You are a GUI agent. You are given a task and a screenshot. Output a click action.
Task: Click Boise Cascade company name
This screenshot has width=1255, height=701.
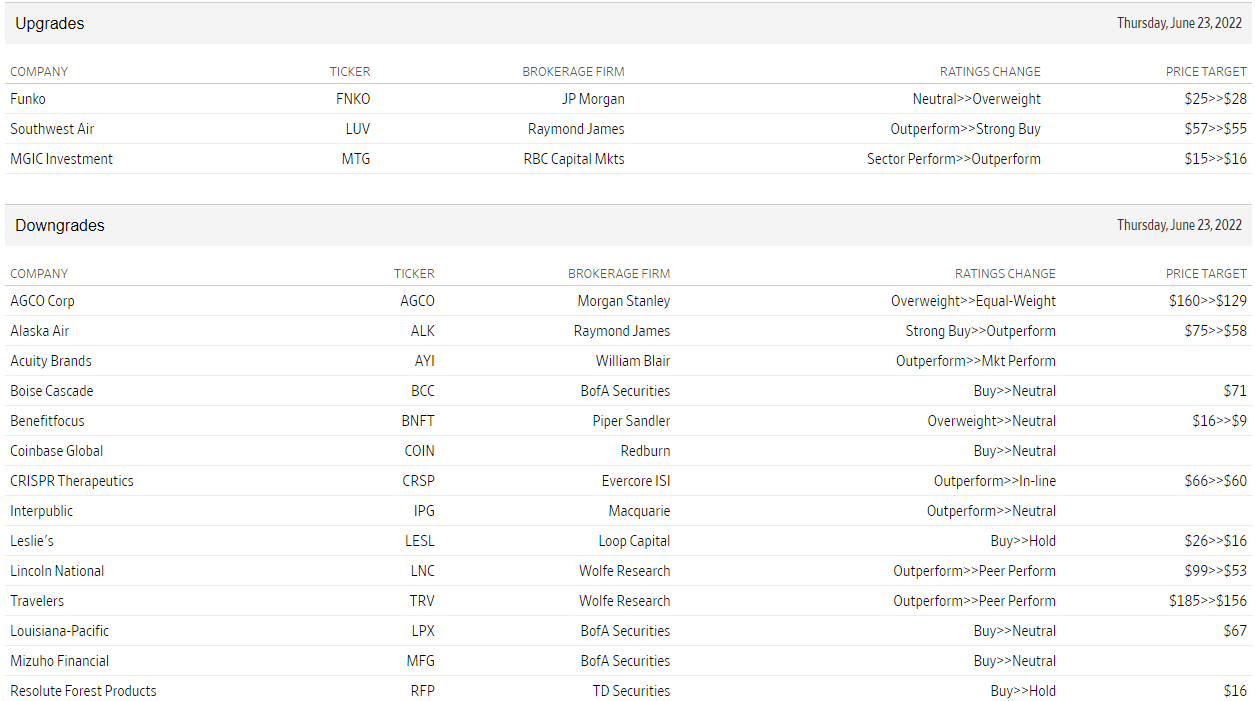[x=52, y=391]
